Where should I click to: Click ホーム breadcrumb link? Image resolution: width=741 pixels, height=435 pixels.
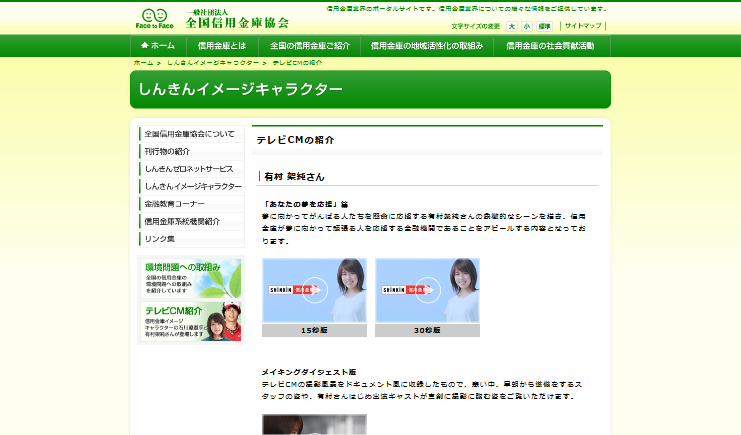(x=144, y=62)
